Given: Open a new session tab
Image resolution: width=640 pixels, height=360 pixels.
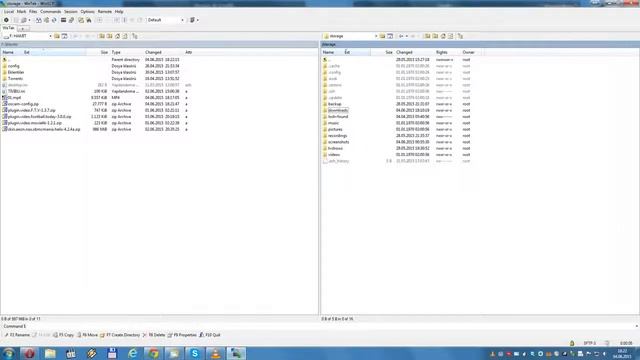Looking at the screenshot, I should [23, 29].
